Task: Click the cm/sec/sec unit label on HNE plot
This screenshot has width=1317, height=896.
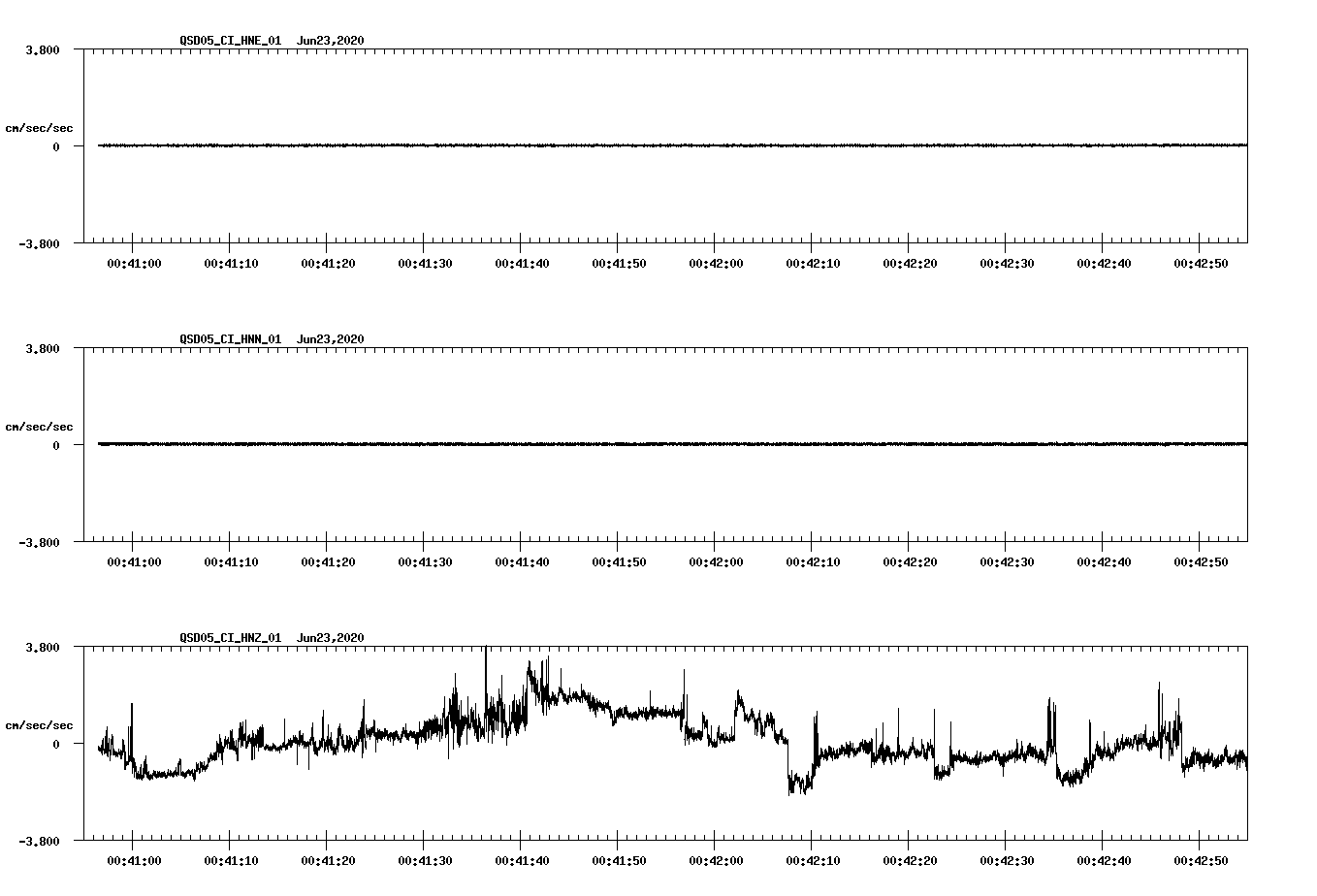Action: tap(39, 128)
